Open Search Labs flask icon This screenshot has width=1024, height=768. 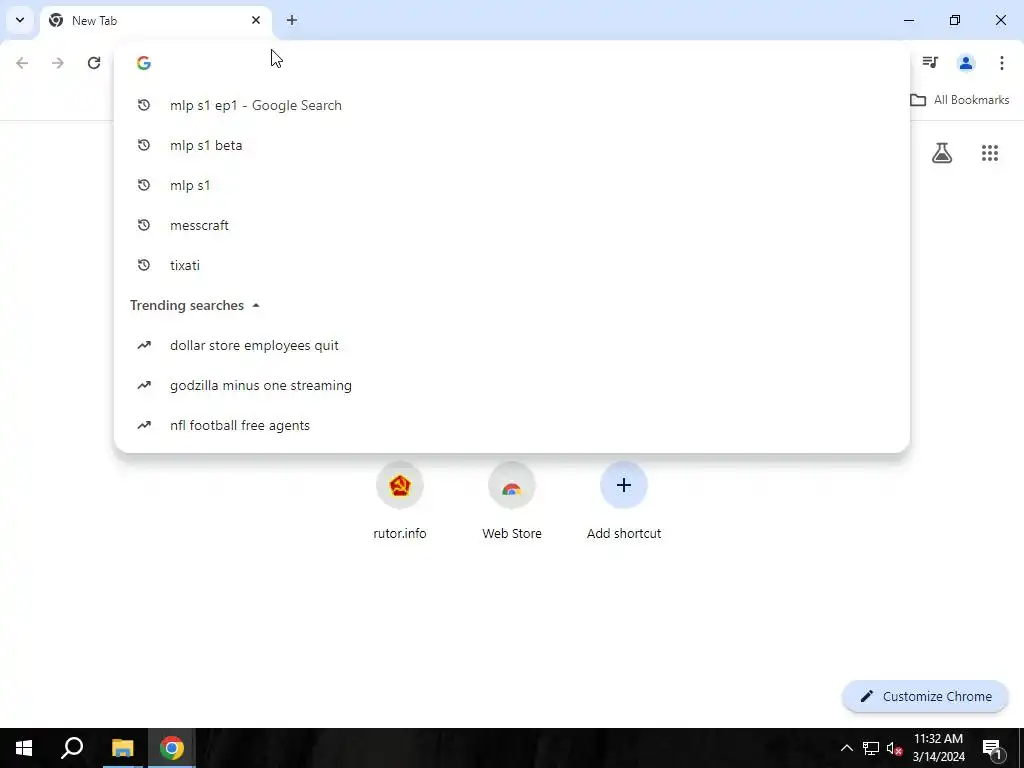click(942, 153)
